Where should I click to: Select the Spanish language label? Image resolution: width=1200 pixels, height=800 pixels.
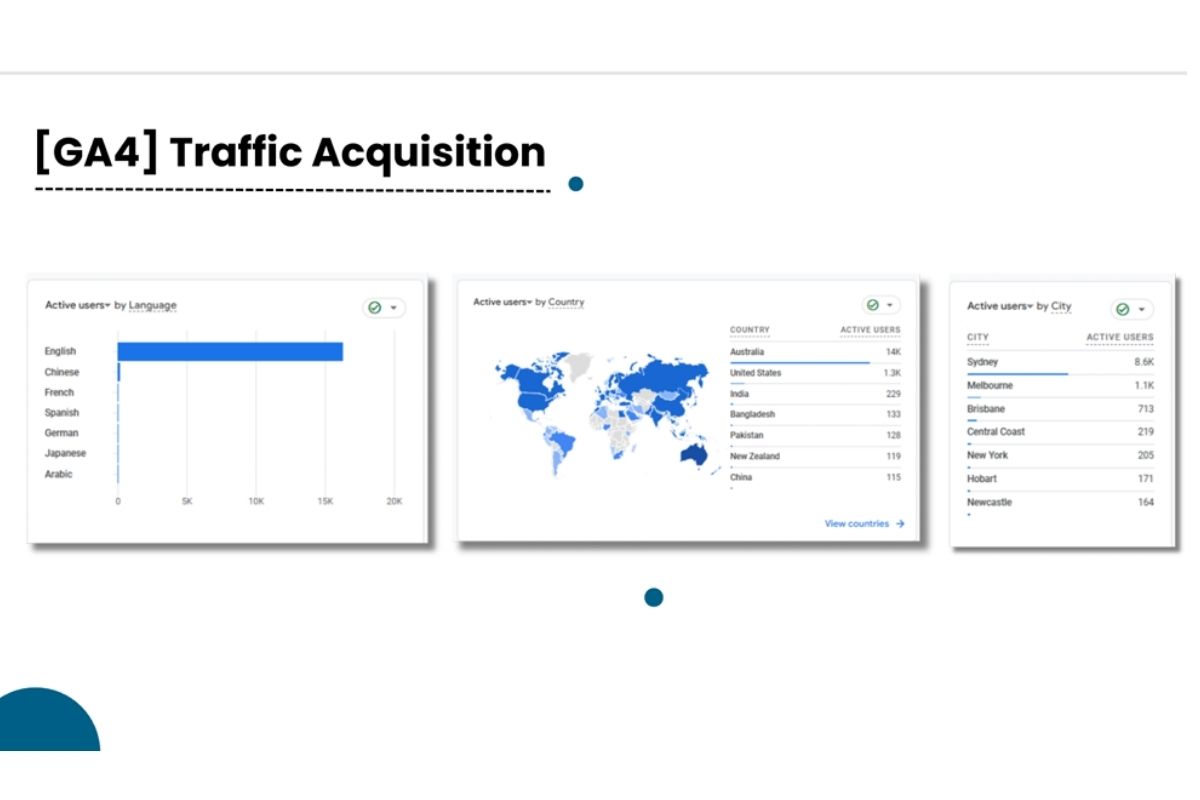tap(62, 413)
